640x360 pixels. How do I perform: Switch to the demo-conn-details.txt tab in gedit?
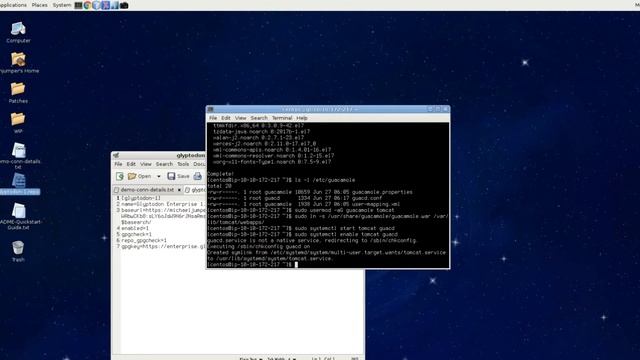tap(147, 190)
